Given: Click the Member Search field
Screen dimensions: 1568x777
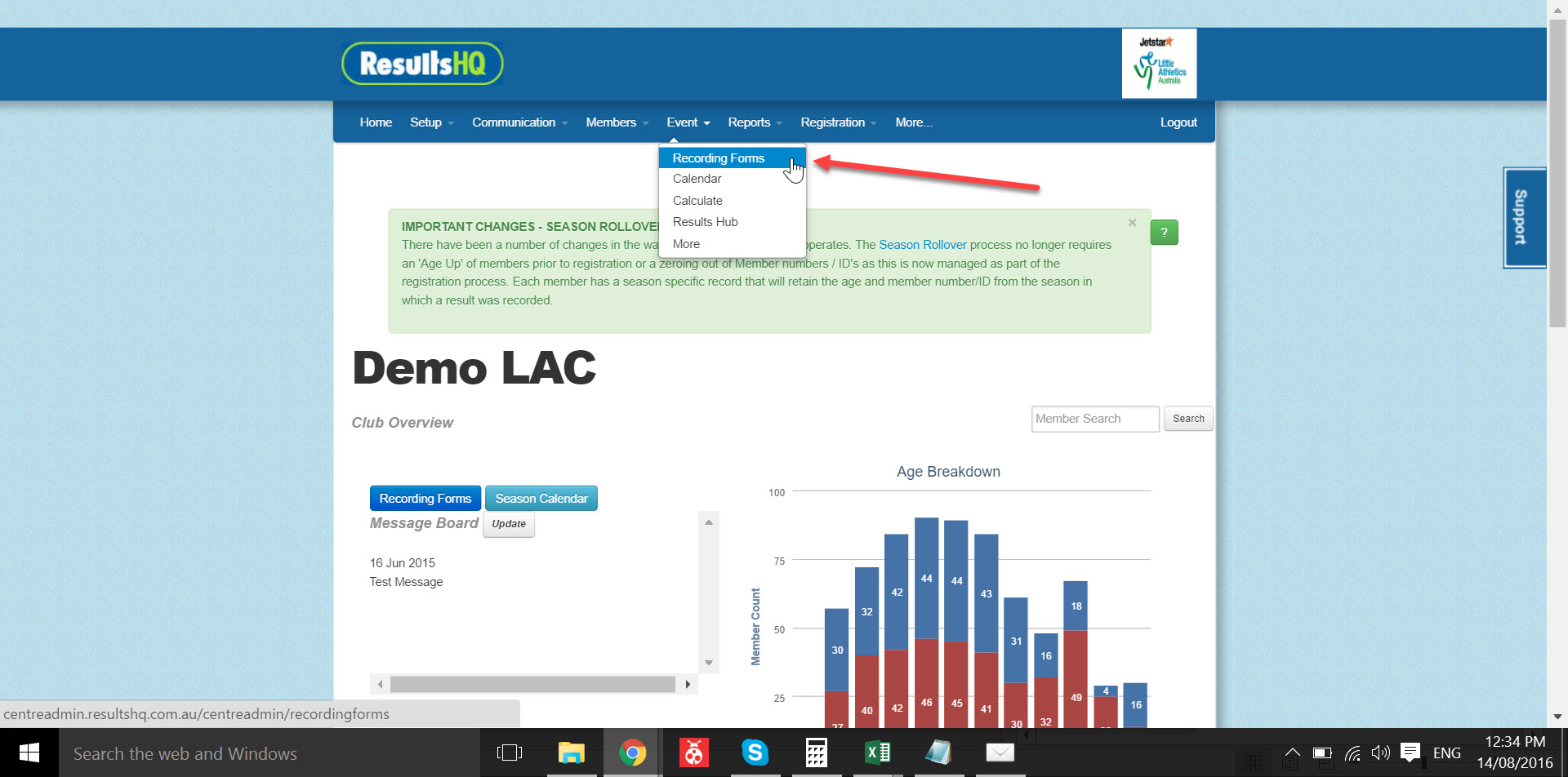Looking at the screenshot, I should [1094, 419].
